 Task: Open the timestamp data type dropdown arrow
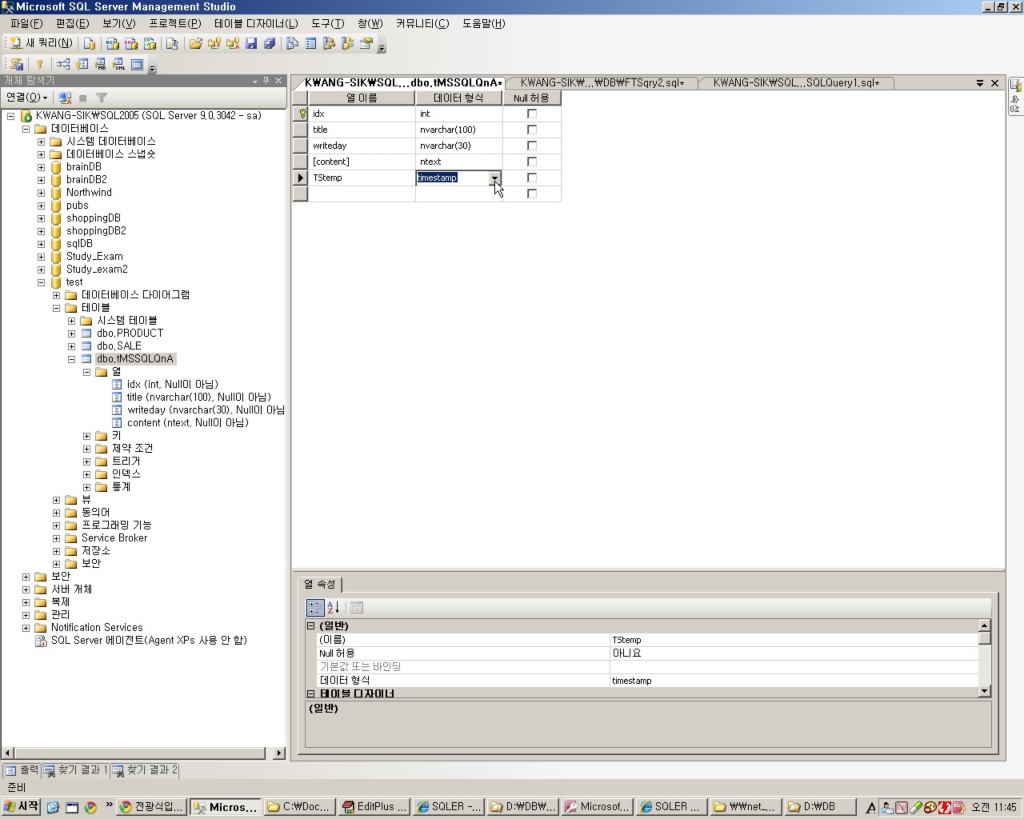tap(494, 178)
